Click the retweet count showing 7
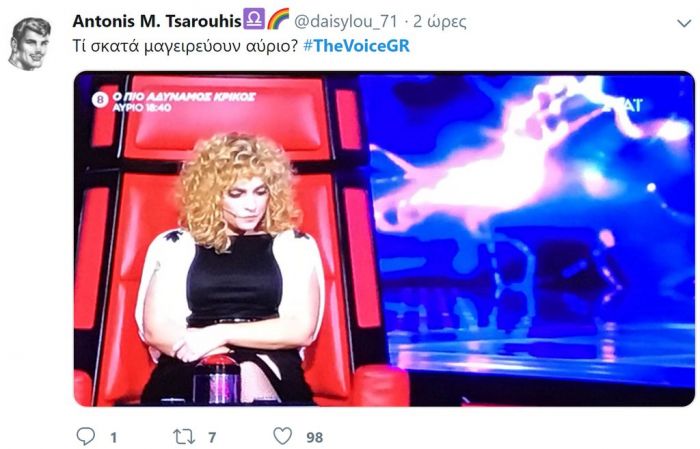Viewport: 700px width, 449px height. coord(212,437)
